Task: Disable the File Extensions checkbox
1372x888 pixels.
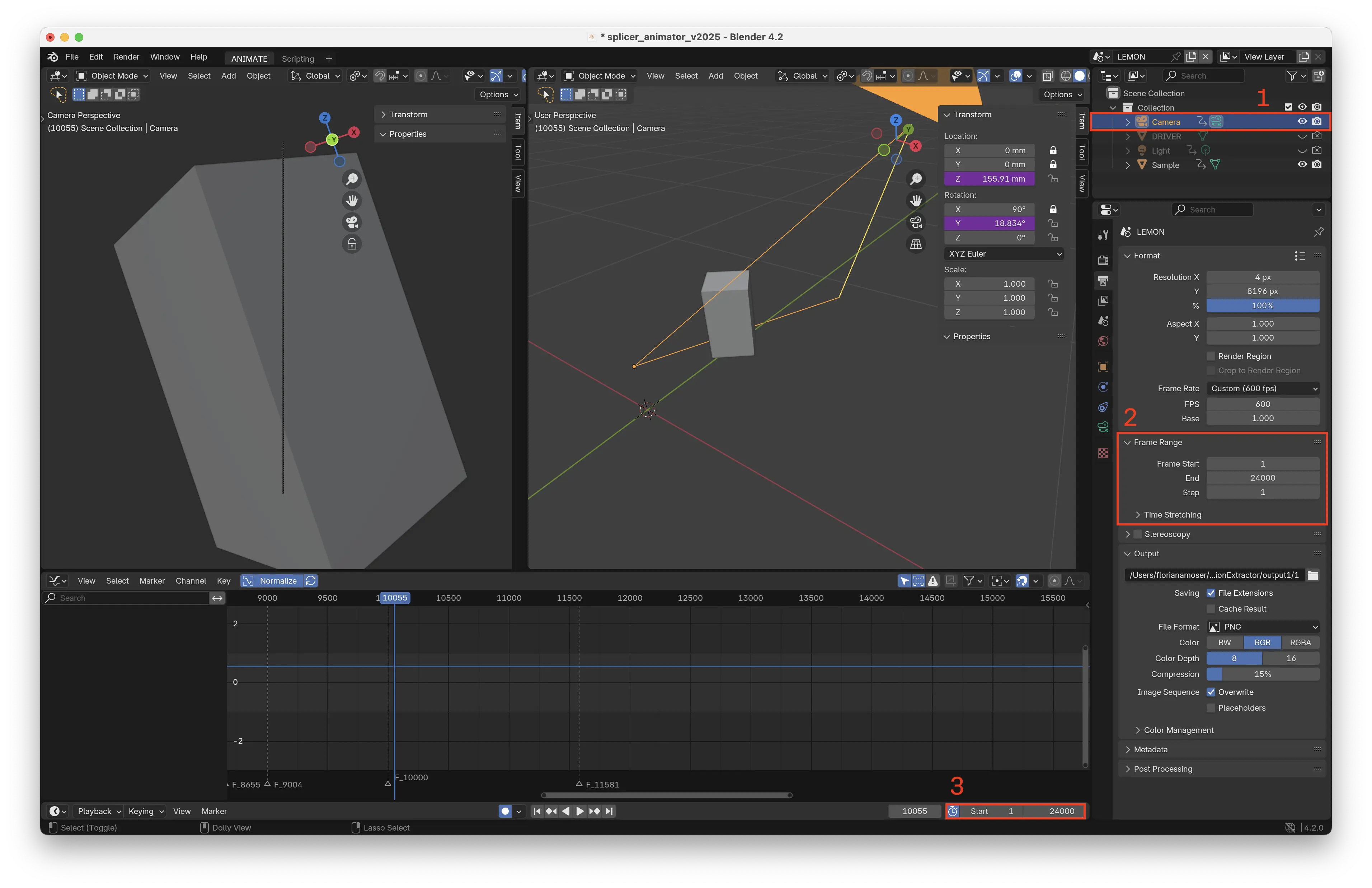Action: click(x=1211, y=593)
